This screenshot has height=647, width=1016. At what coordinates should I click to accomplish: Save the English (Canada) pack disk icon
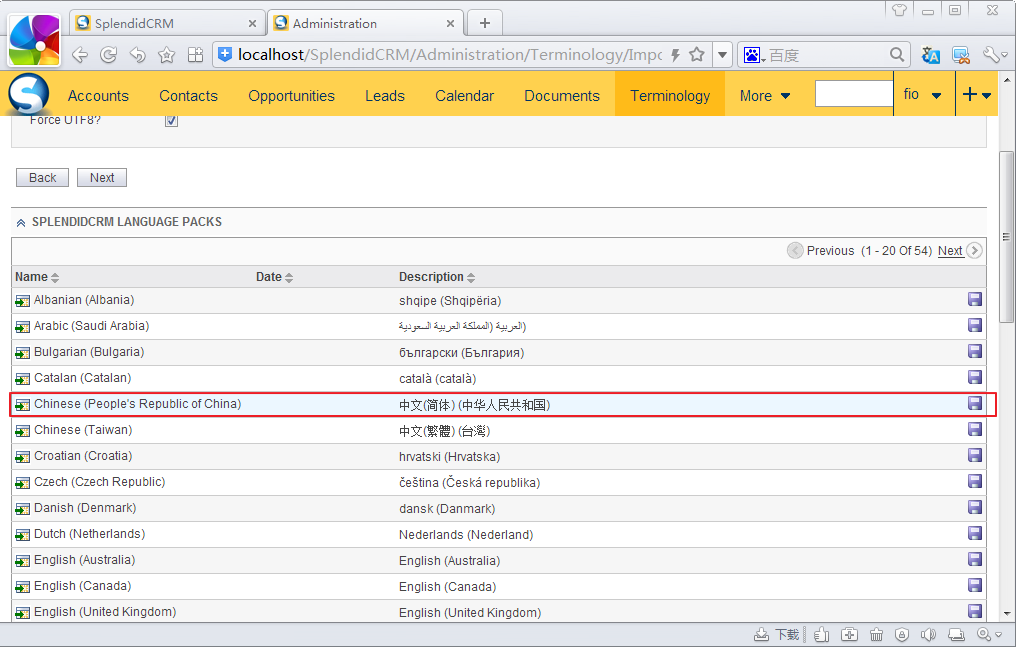pos(975,585)
